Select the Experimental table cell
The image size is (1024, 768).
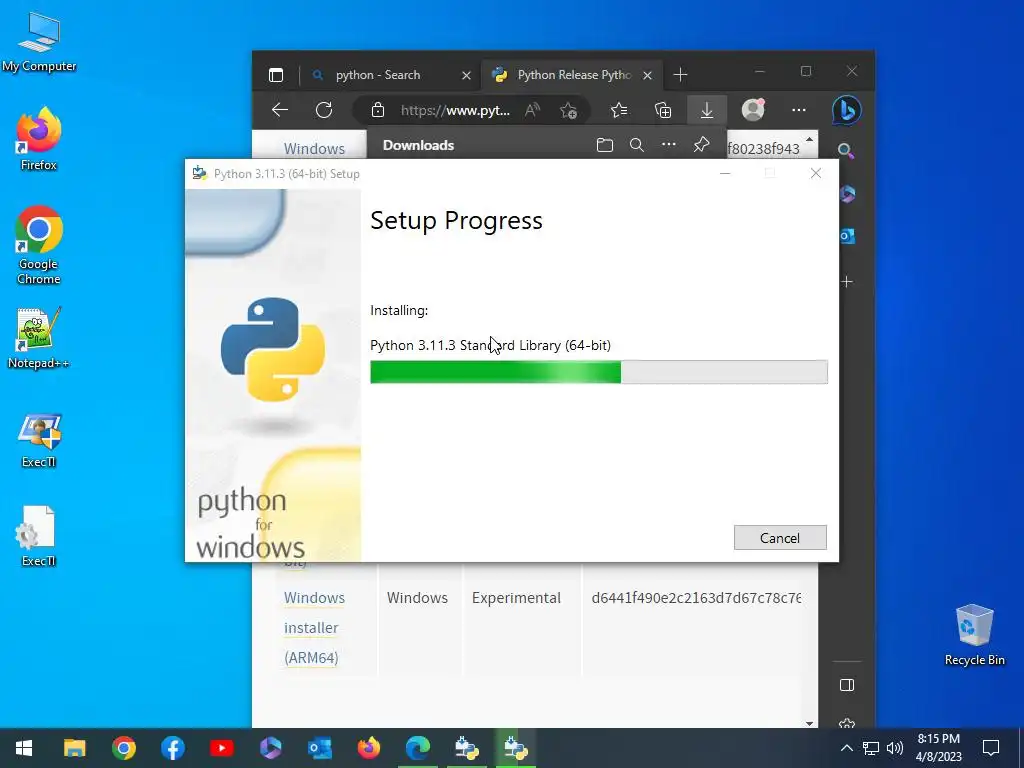click(x=516, y=598)
